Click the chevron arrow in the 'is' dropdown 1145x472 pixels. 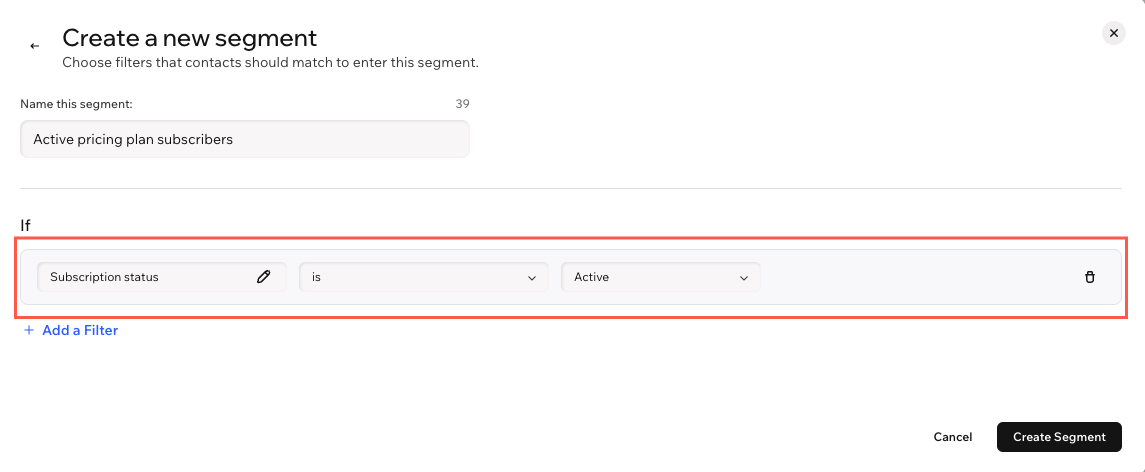point(532,278)
